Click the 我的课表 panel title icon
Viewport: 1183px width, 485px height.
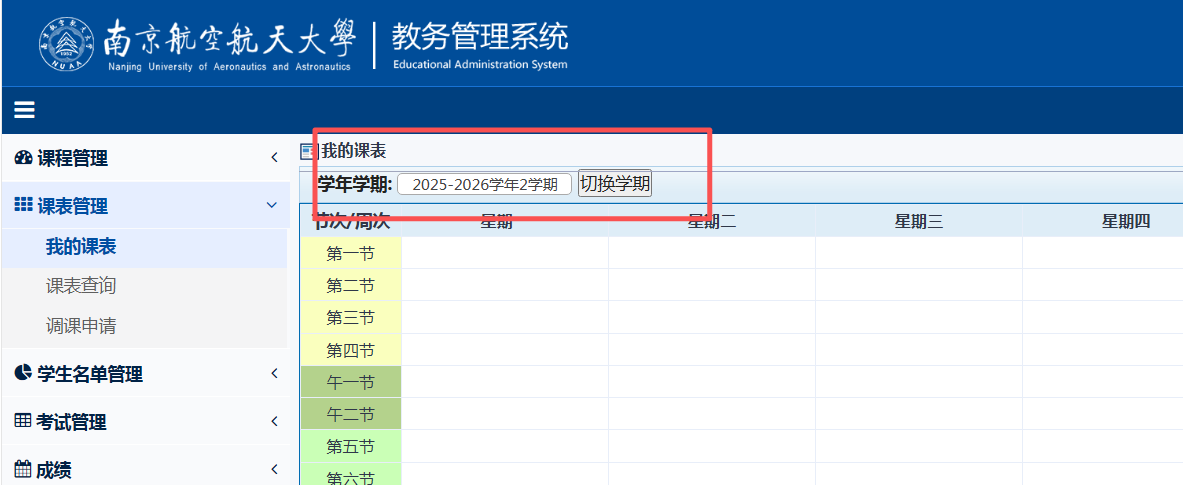tap(308, 151)
